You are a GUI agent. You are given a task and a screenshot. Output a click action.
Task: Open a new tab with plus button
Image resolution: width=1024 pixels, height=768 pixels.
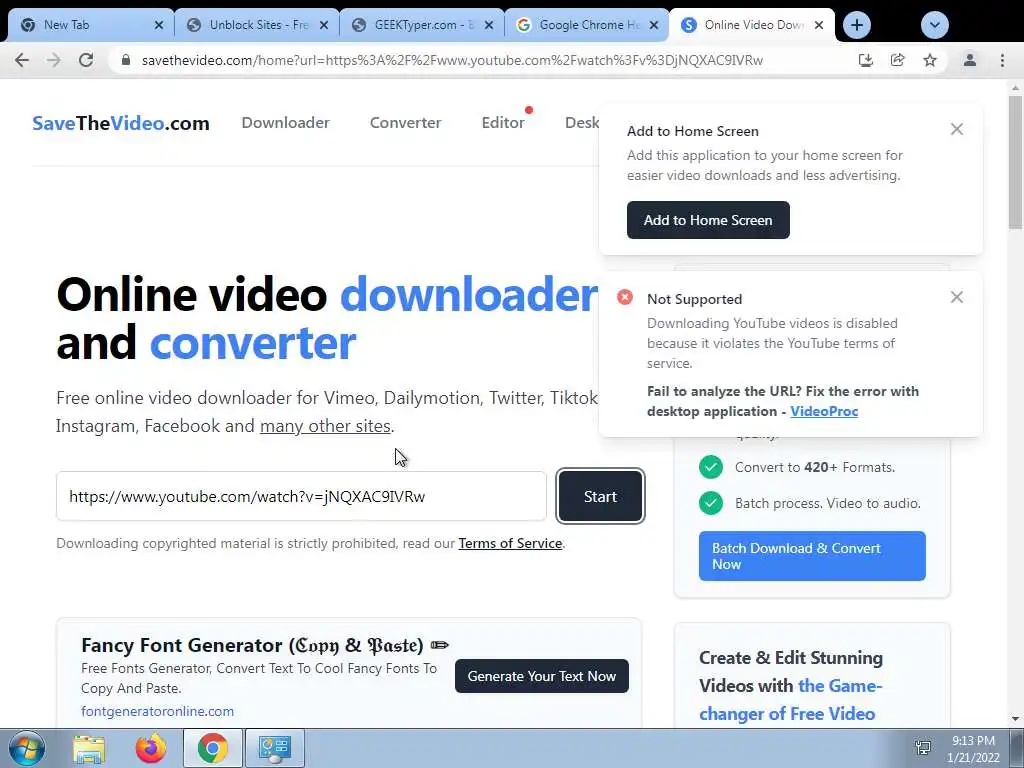(x=857, y=25)
